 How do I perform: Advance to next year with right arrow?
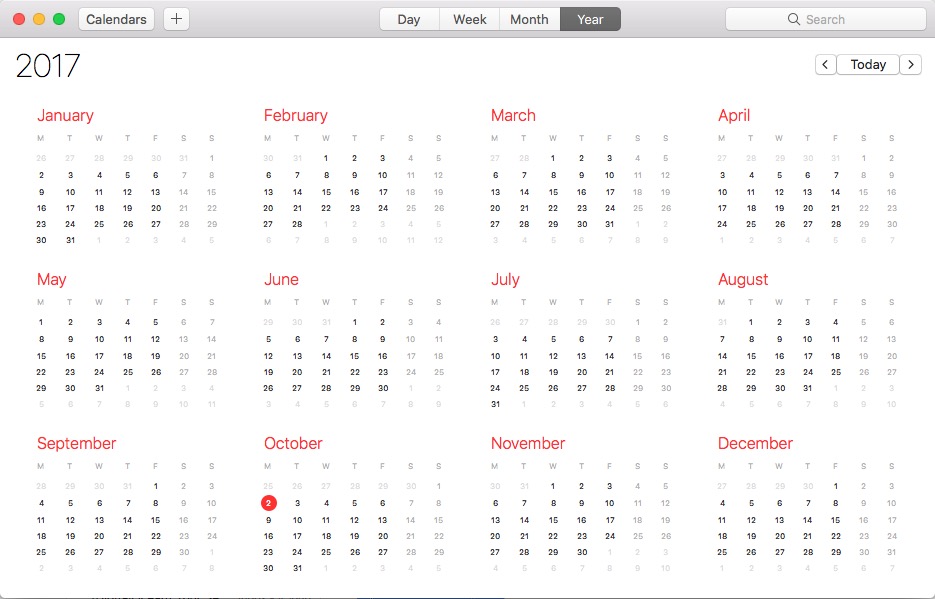pos(910,64)
